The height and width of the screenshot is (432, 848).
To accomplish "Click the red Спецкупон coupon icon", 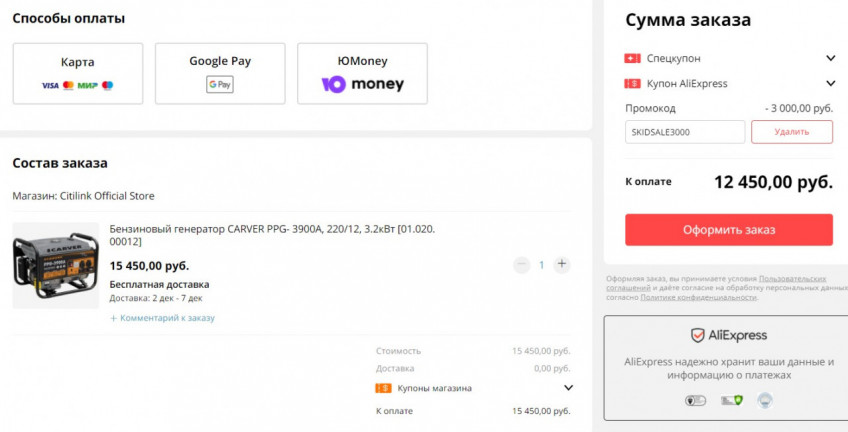I will 632,58.
